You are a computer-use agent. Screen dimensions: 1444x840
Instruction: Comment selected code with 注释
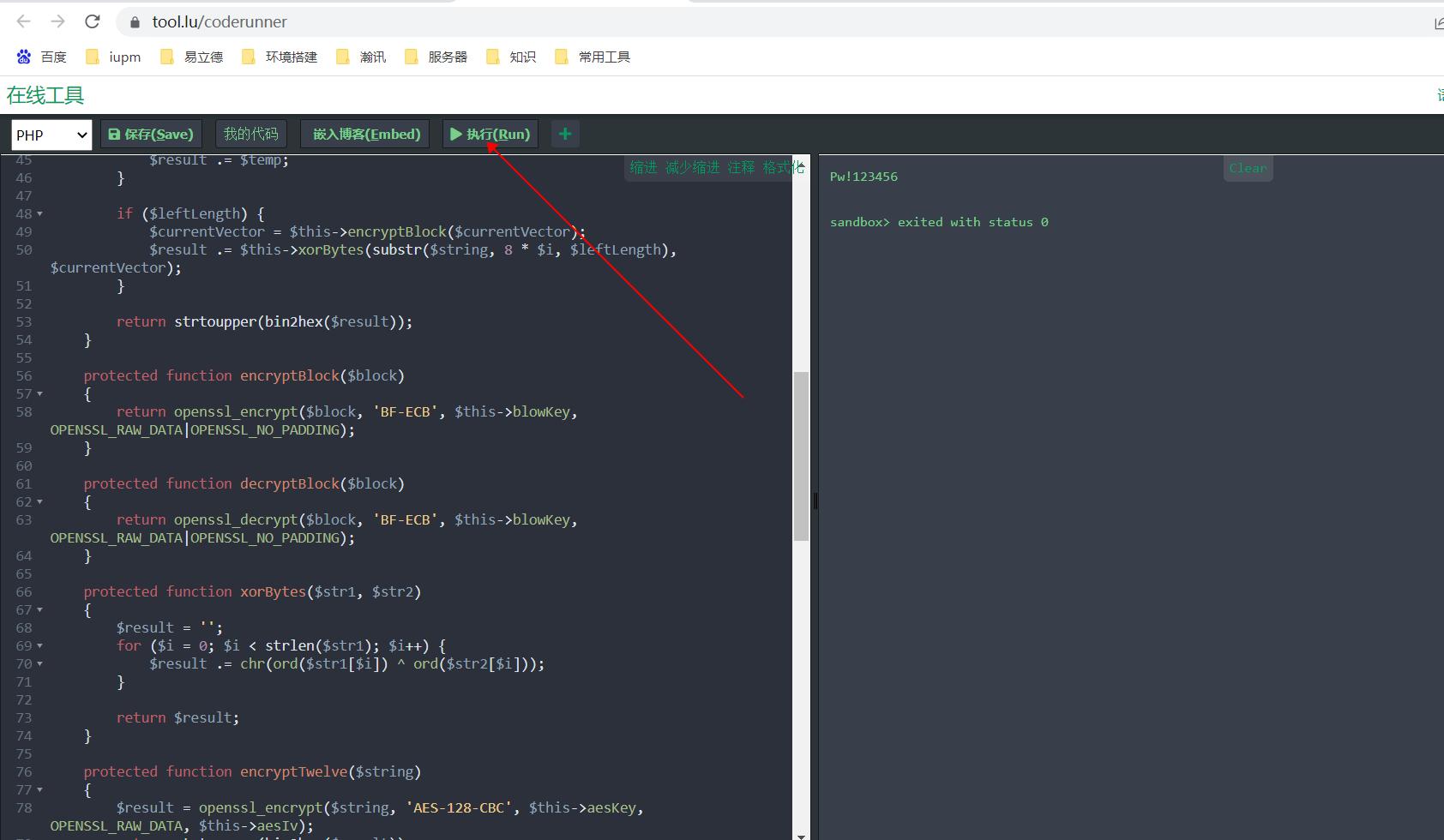click(740, 167)
